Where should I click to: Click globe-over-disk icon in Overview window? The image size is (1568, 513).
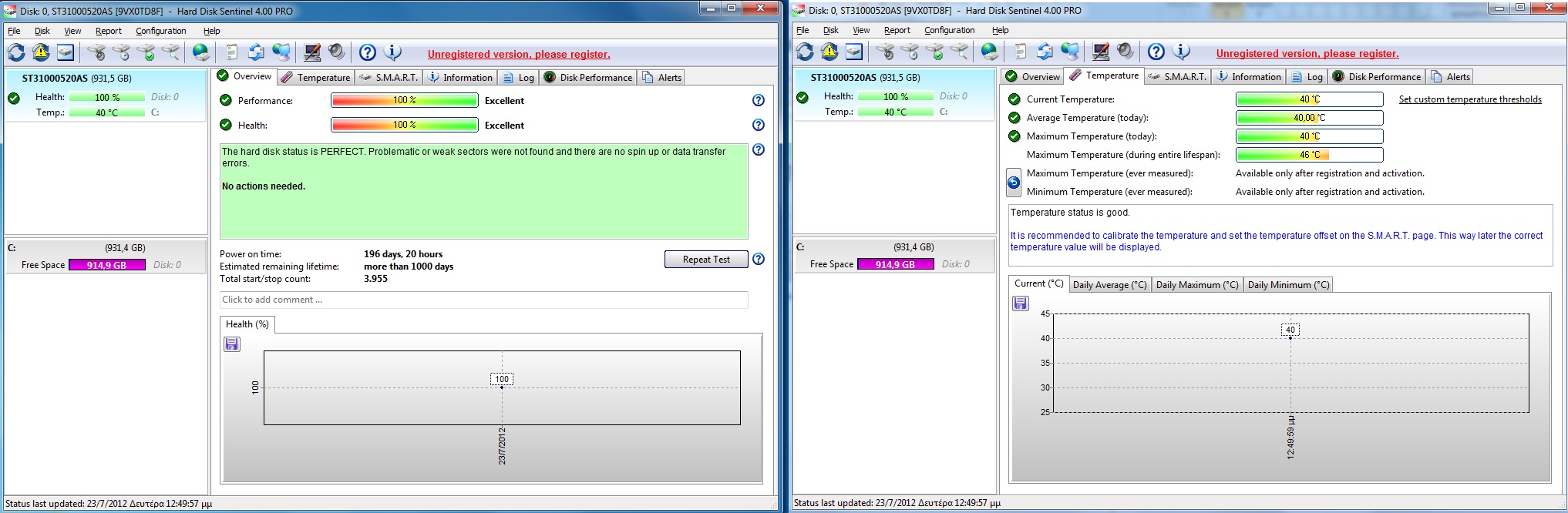click(x=200, y=52)
